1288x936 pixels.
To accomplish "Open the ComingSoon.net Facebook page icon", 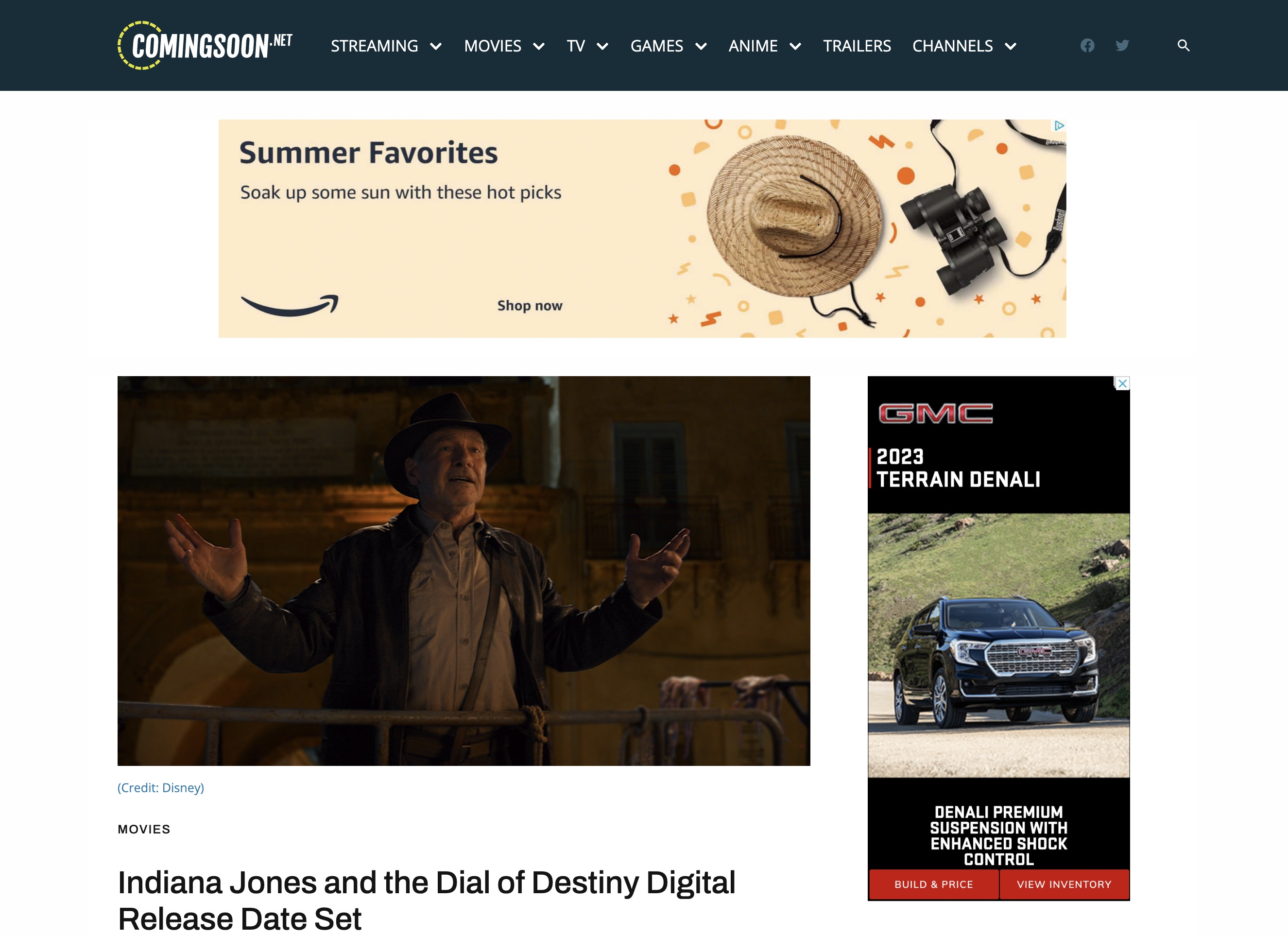I will coord(1087,45).
